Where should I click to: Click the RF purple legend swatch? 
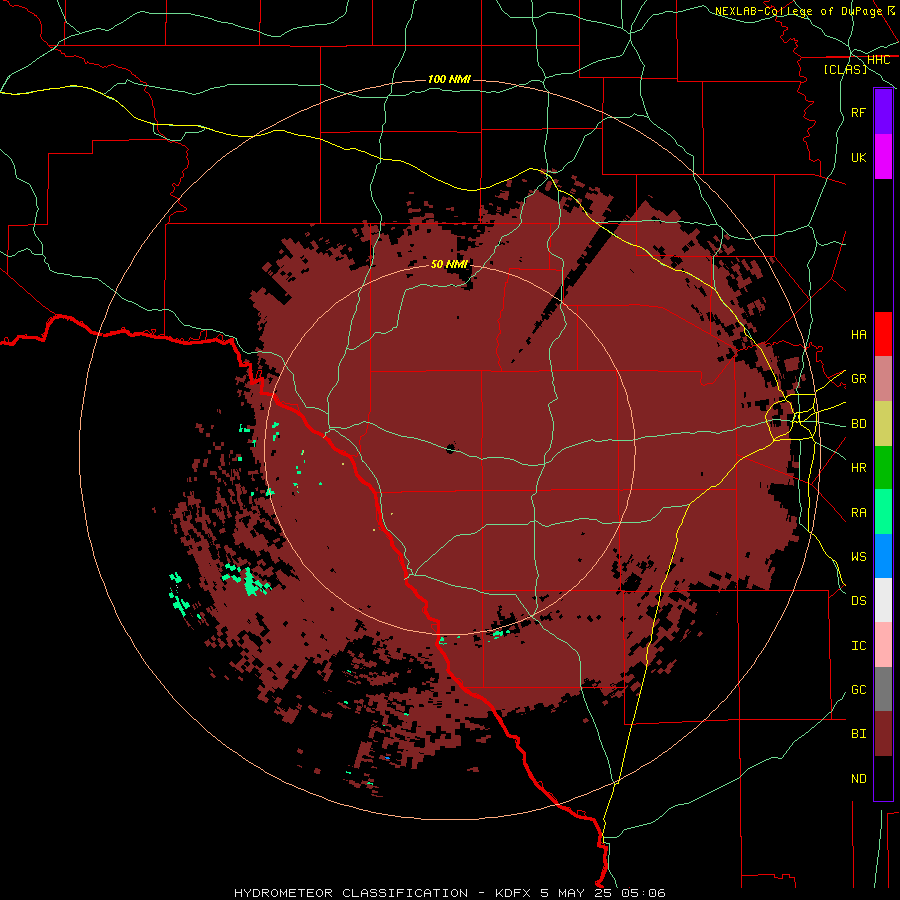883,112
